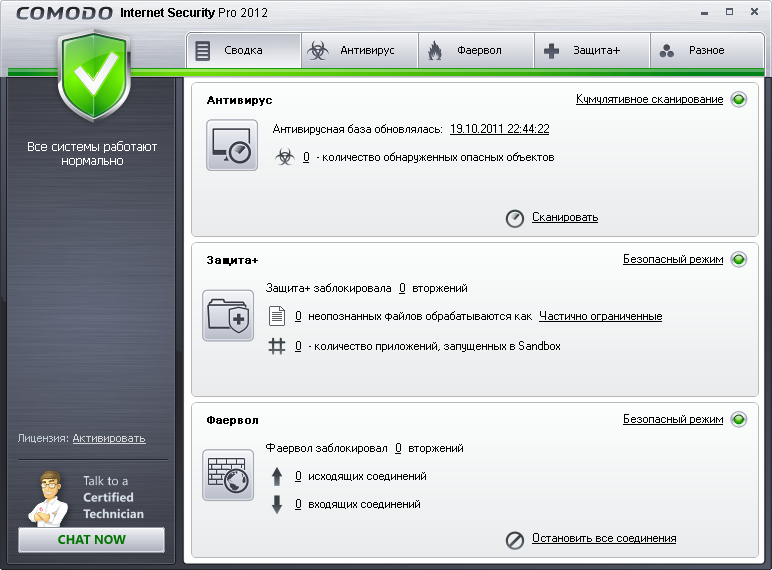The width and height of the screenshot is (772, 570).
Task: Switch to the Фаервол tab
Action: click(476, 50)
